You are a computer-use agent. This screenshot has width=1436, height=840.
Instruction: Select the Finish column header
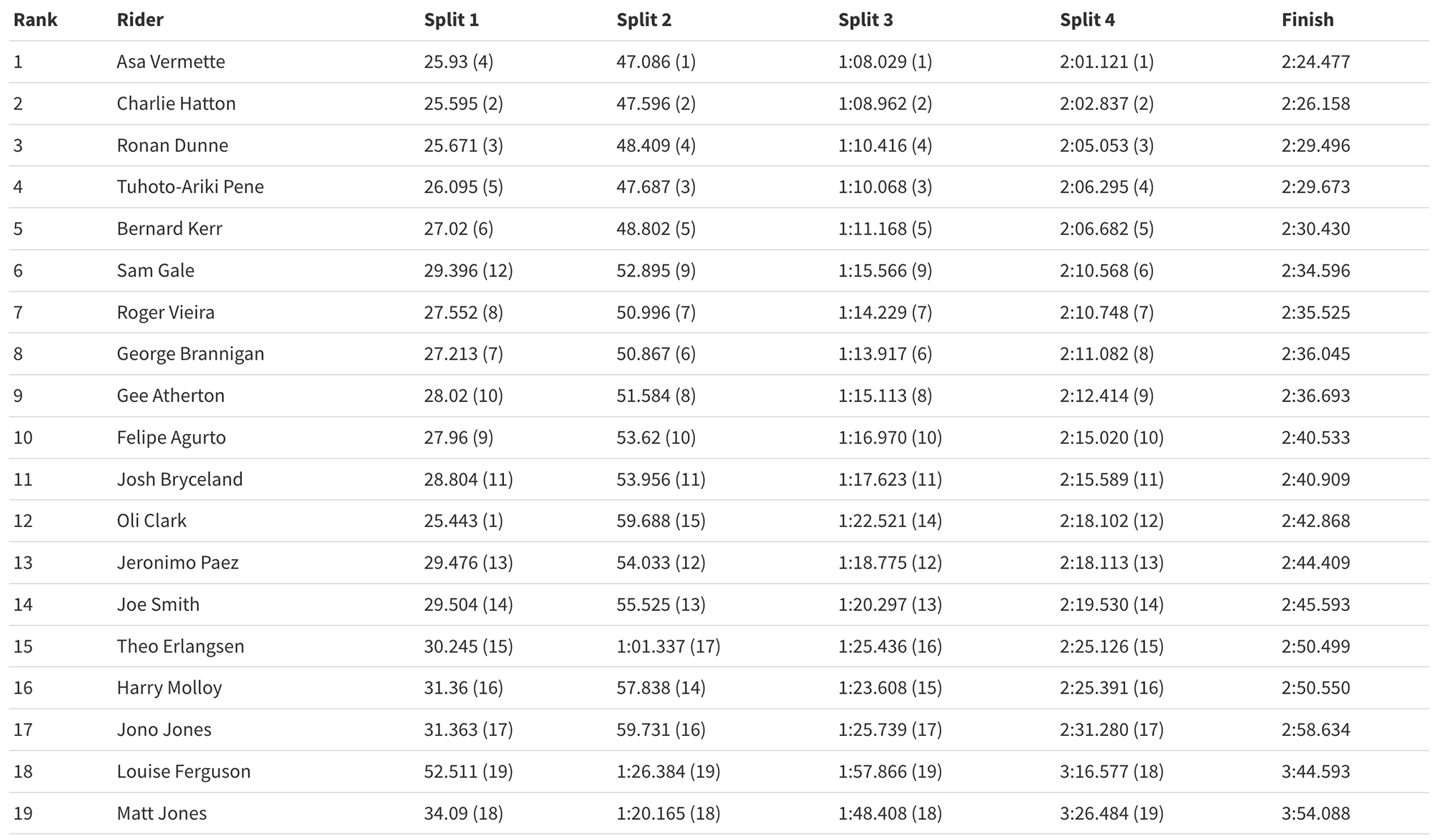click(x=1307, y=19)
